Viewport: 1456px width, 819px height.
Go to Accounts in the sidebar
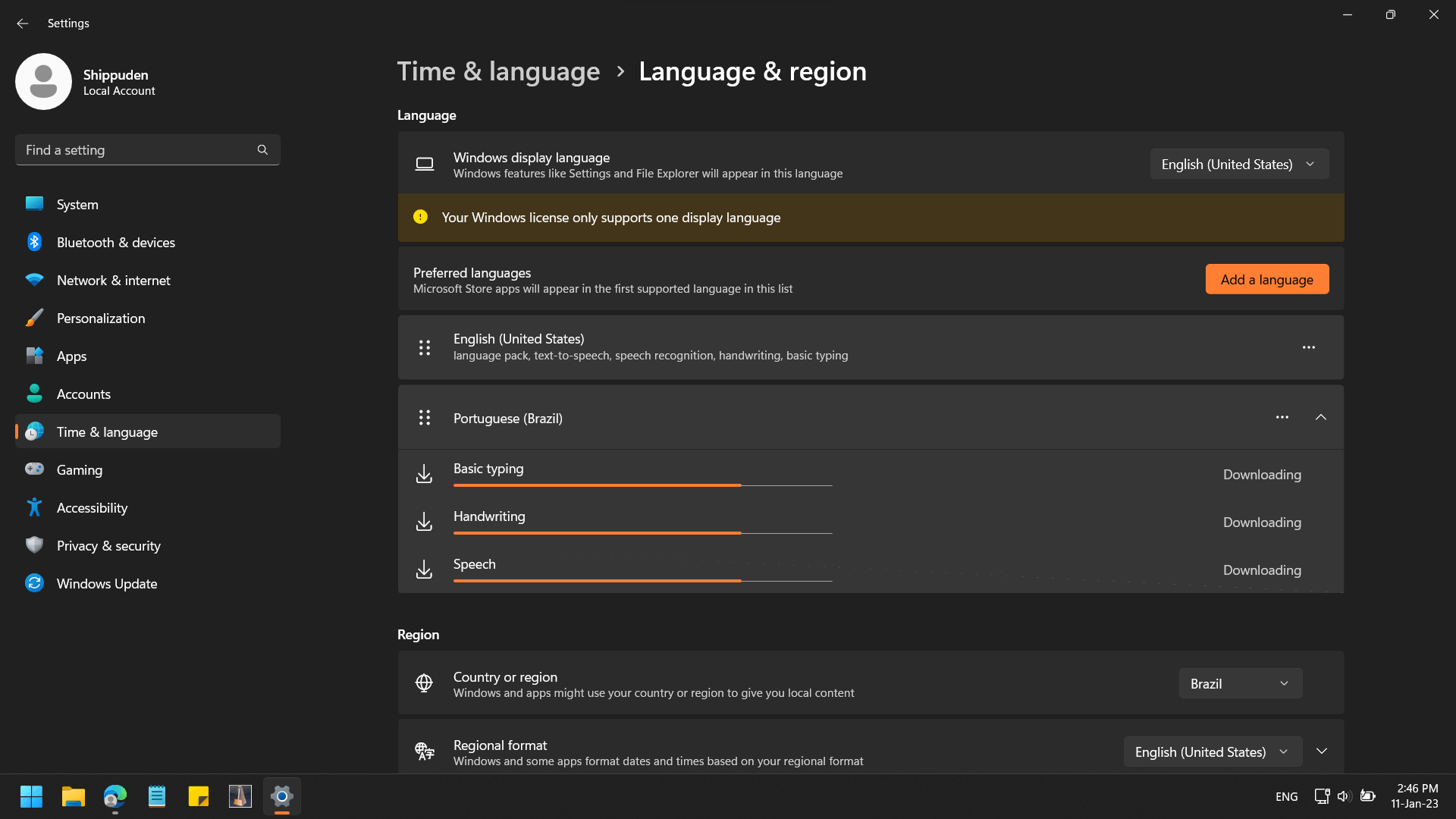[x=148, y=394]
